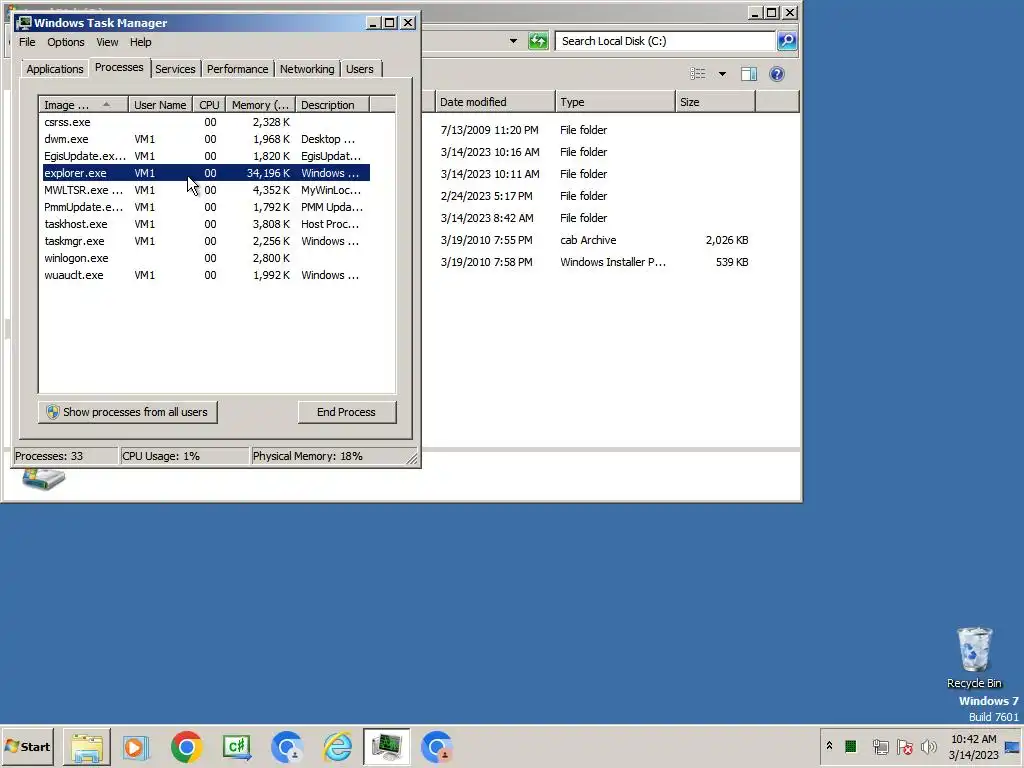This screenshot has width=1024, height=768.
Task: Open the Options menu in Task Manager
Action: 65,42
